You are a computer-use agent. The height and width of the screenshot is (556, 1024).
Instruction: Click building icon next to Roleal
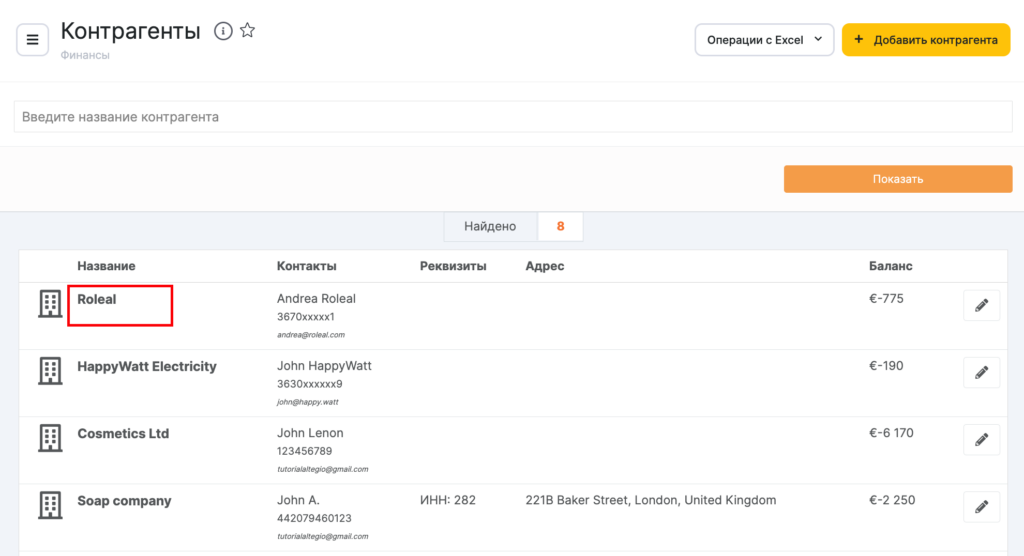(50, 304)
